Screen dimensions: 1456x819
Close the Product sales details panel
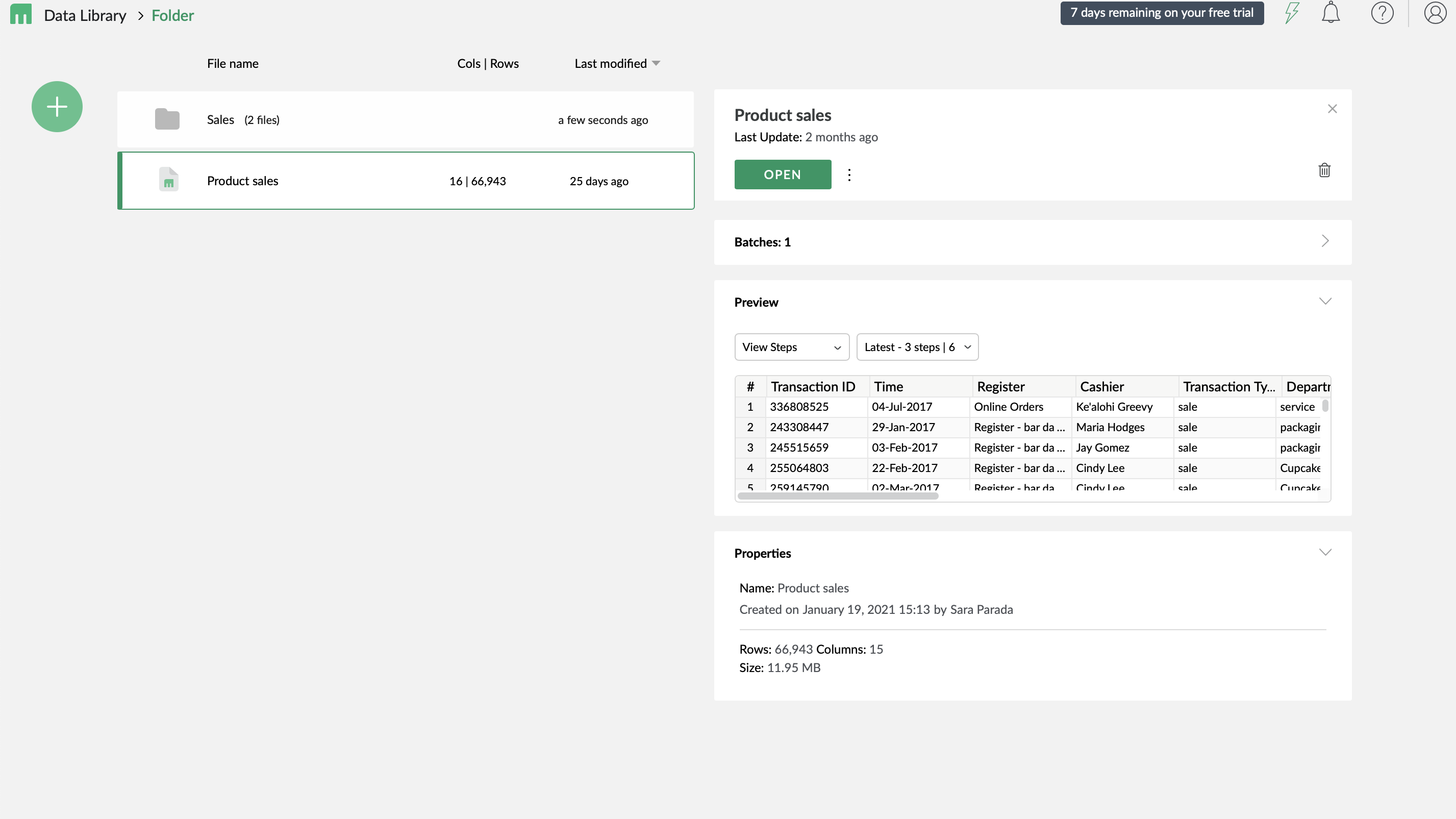click(x=1332, y=109)
